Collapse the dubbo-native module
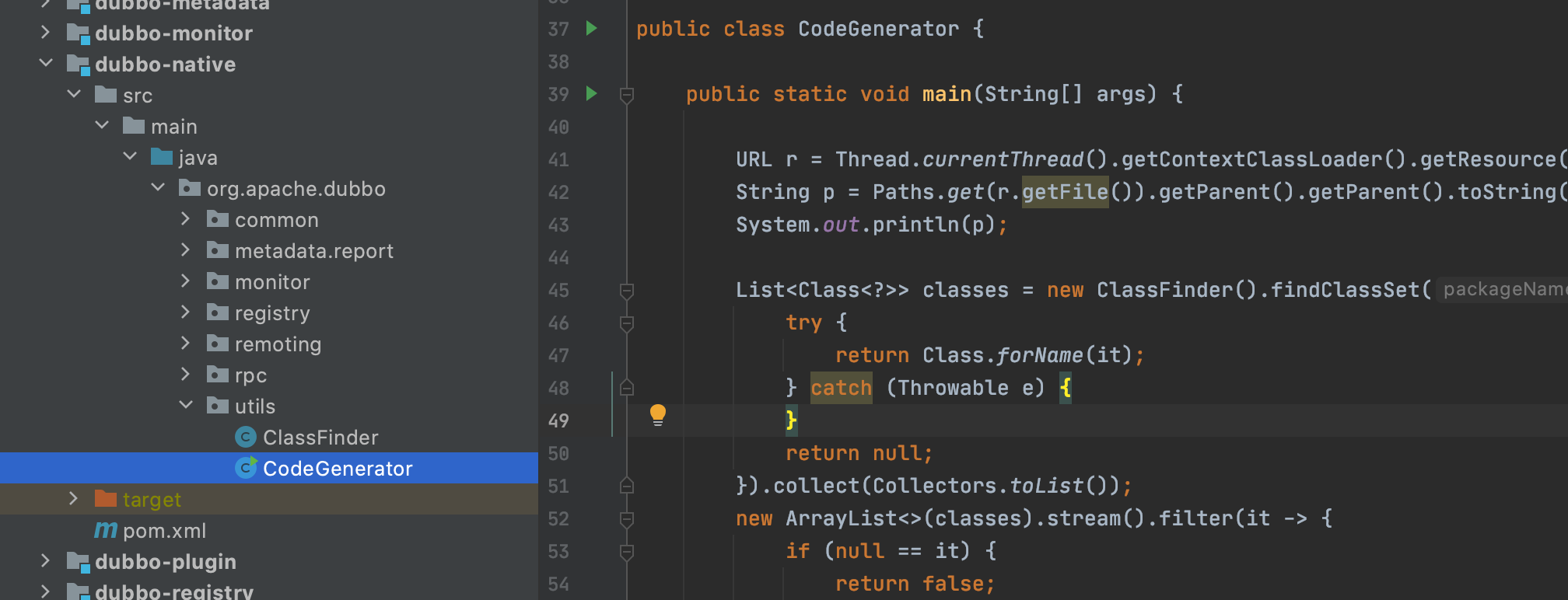The image size is (1568, 600). tap(46, 64)
